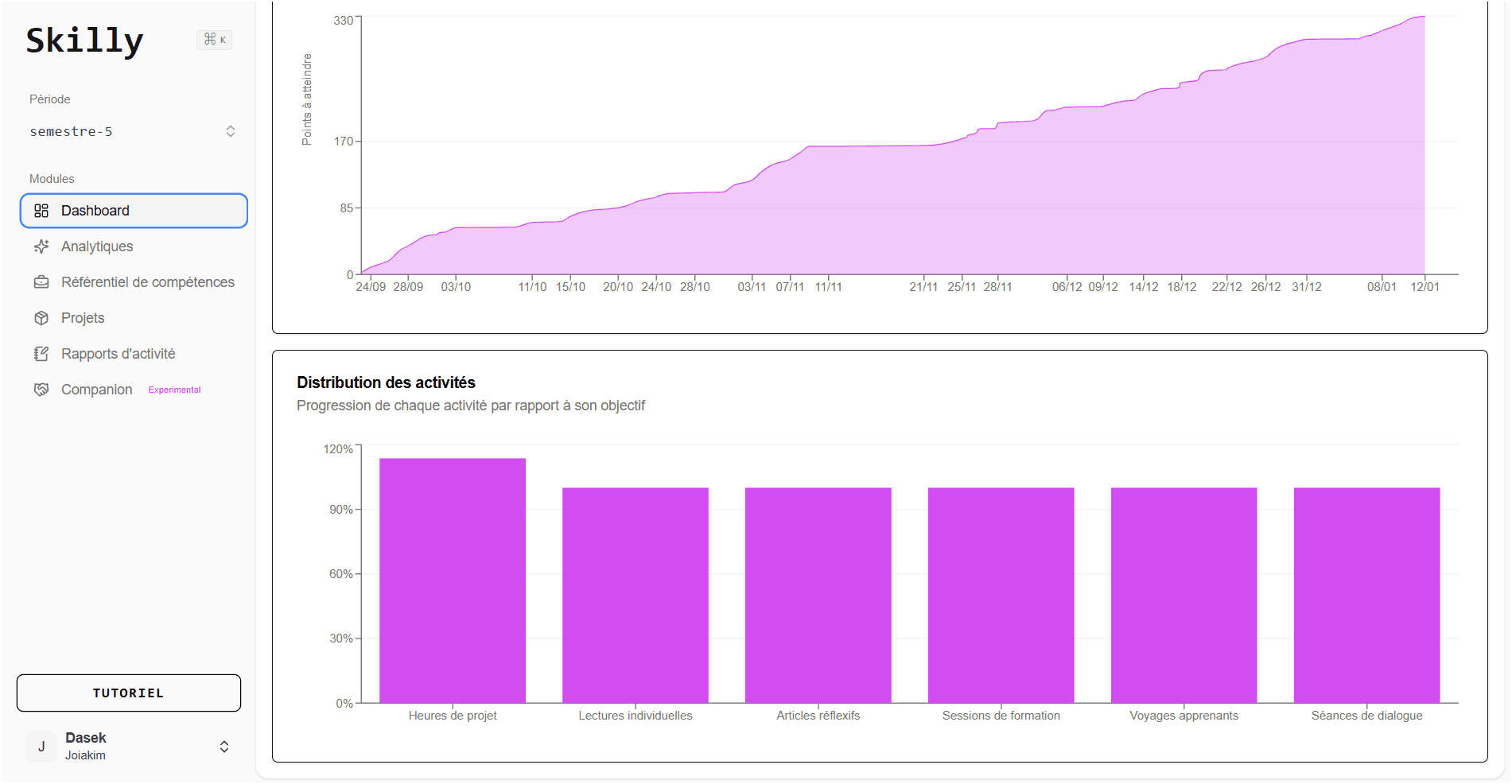Screen dimensions: 1512x784
Task: Click the 'Progression de chaque activité' subtitle
Action: [x=471, y=406]
